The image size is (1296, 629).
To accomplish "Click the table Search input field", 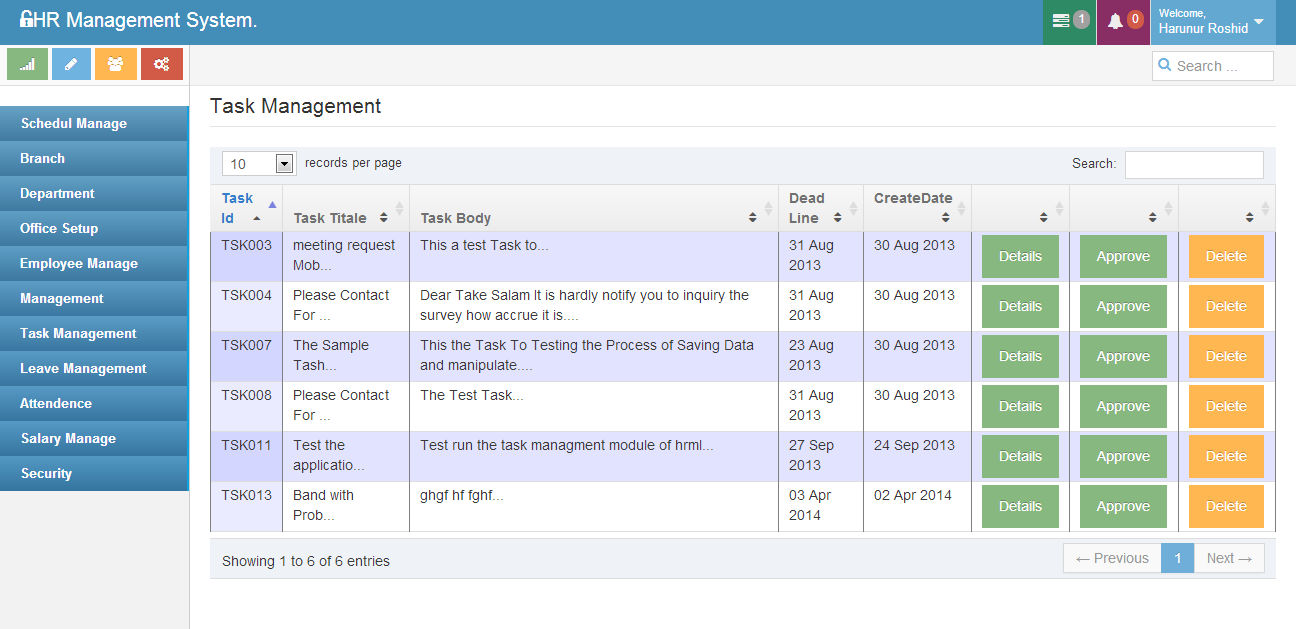I will coord(1194,164).
